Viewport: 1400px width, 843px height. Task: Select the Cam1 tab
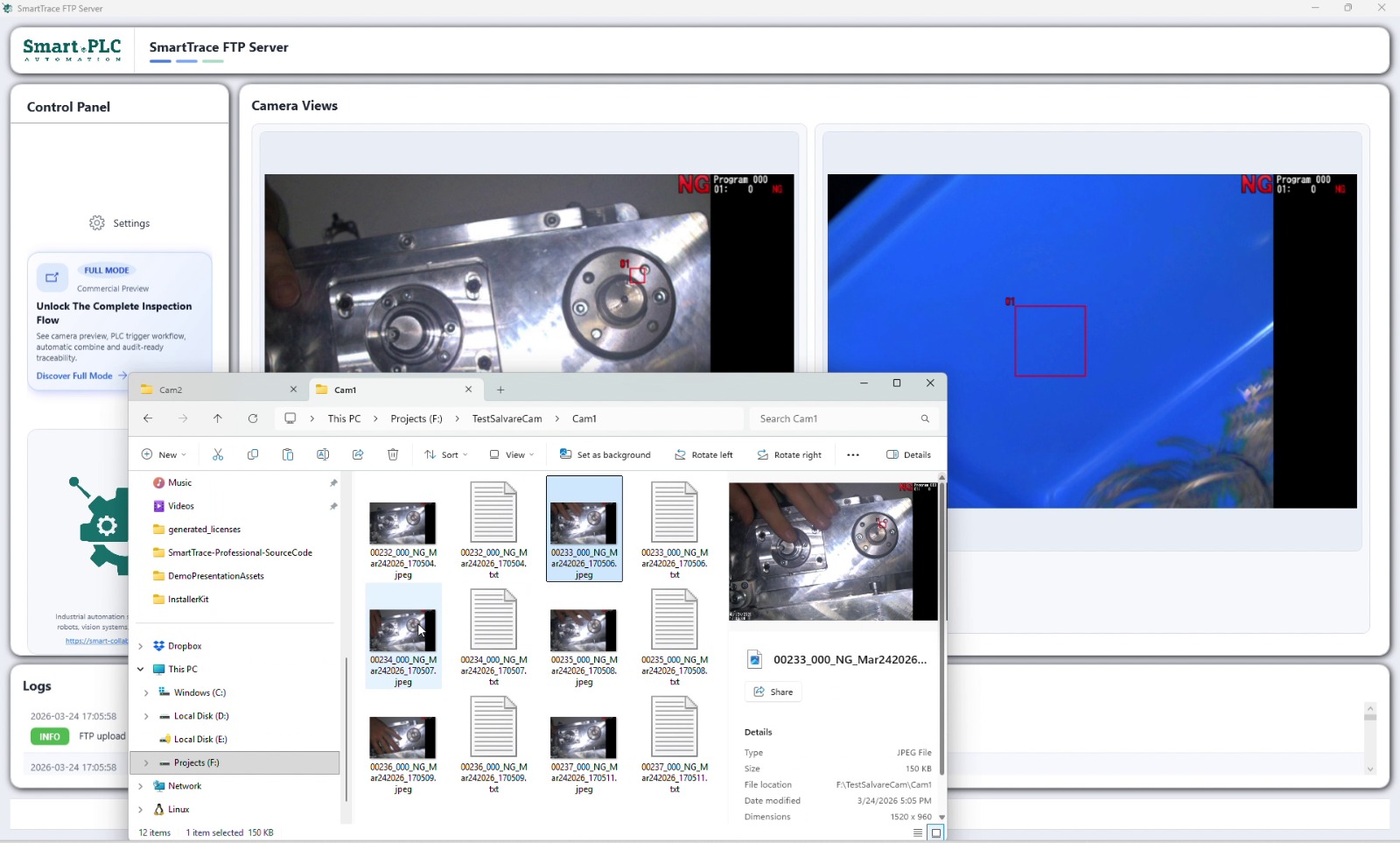tap(395, 390)
